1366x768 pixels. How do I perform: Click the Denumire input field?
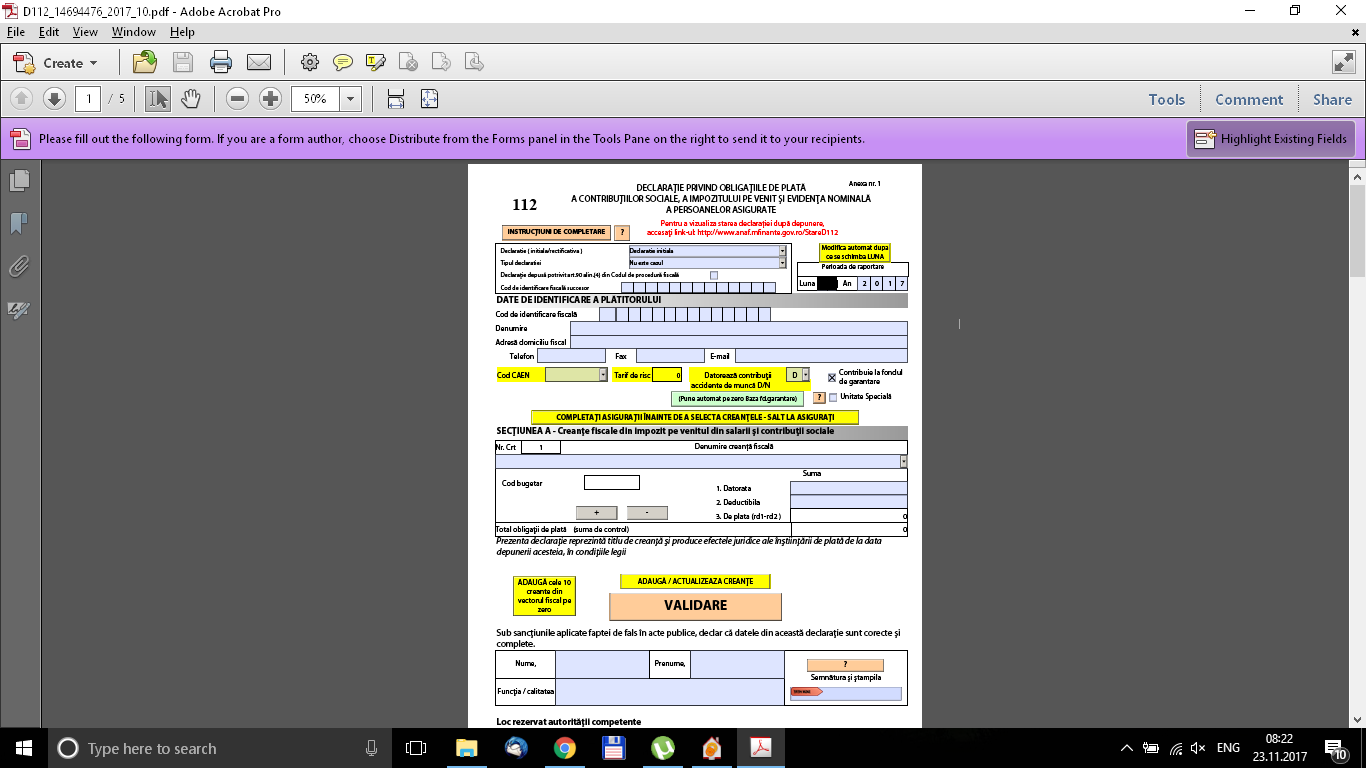pyautogui.click(x=739, y=328)
